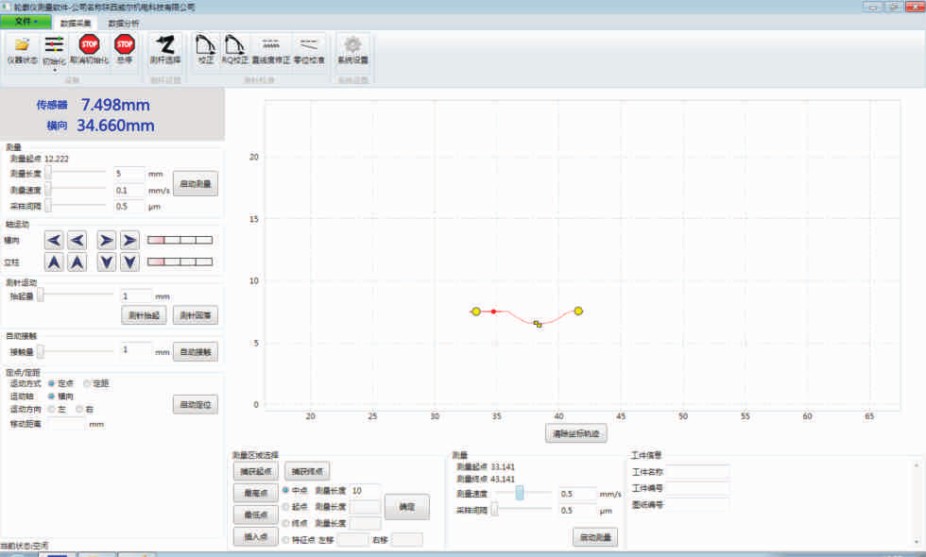
Task: Choose the 右 direction radio button
Action: (80, 409)
